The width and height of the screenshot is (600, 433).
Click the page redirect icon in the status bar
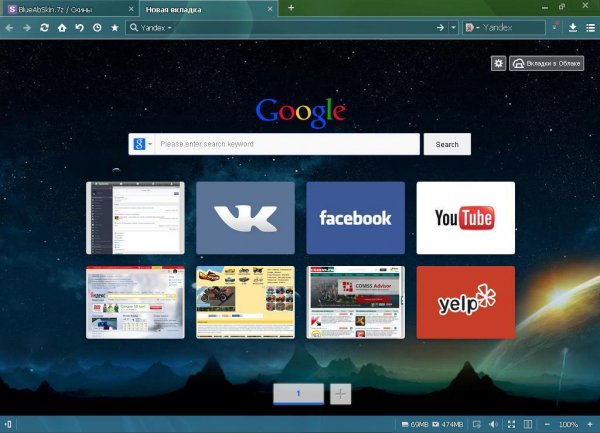tap(476, 424)
